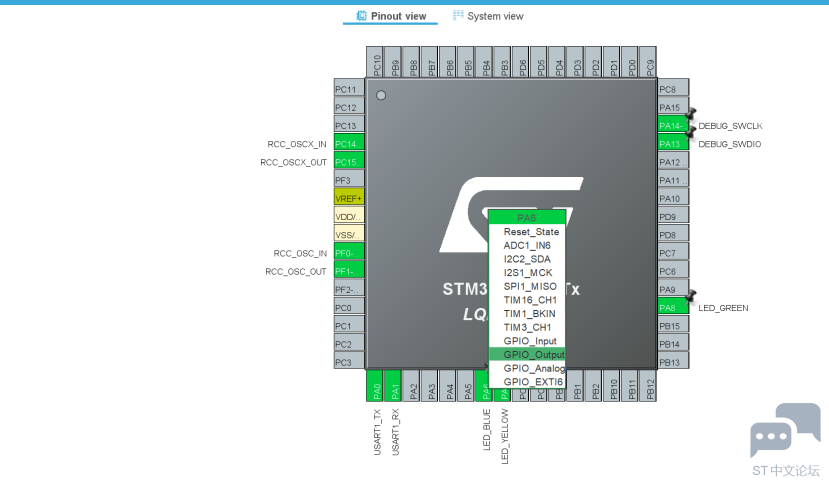
Task: Click the PC10 pin at top
Action: [x=375, y=62]
